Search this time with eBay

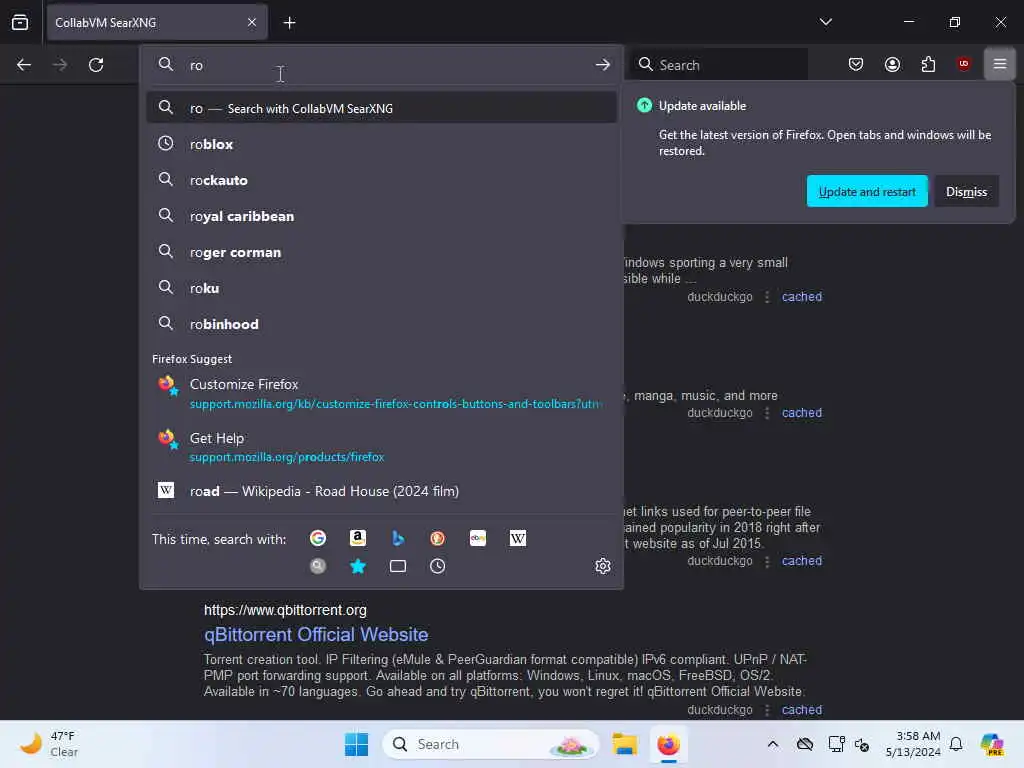[x=478, y=538]
